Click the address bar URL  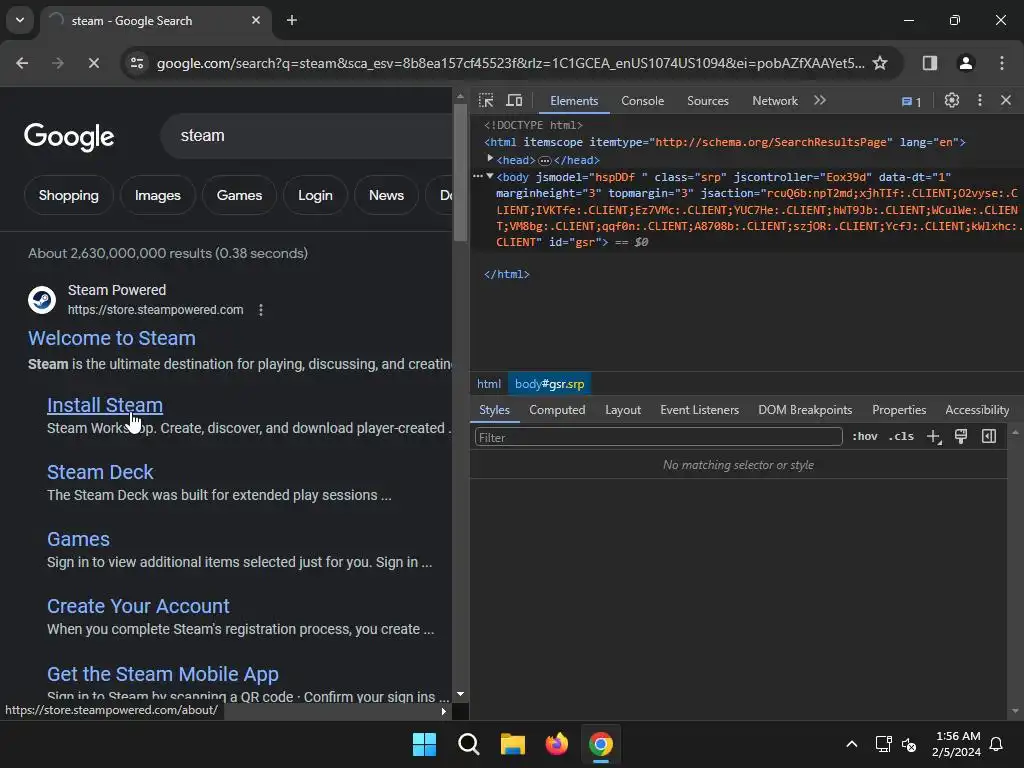click(x=510, y=63)
